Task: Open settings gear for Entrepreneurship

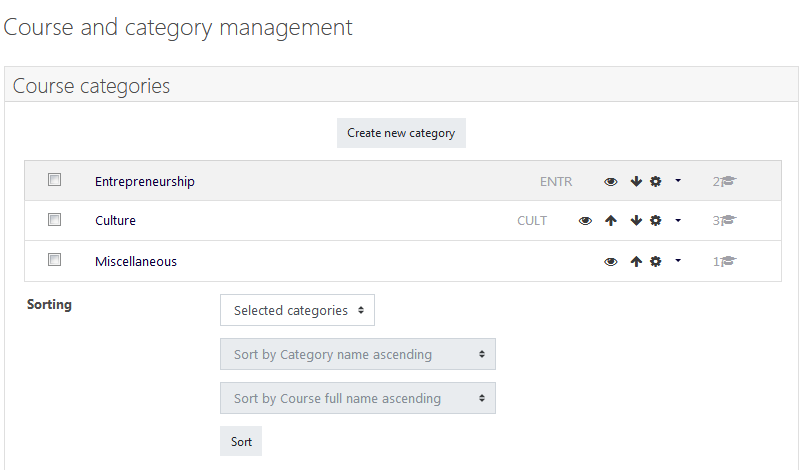Action: [655, 182]
